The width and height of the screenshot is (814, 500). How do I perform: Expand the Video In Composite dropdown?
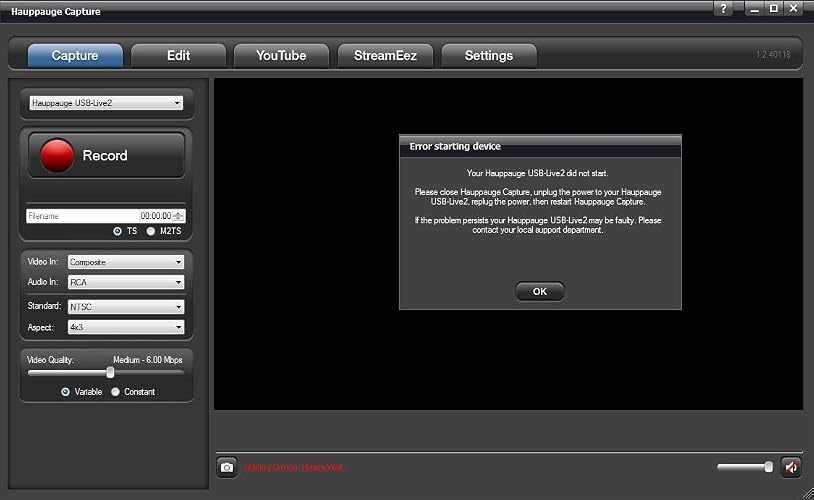126,262
